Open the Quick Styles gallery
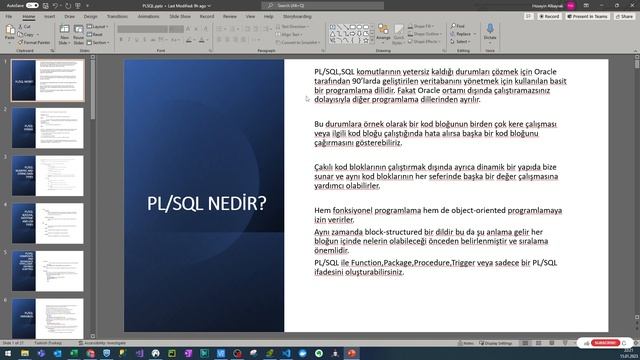 398,34
